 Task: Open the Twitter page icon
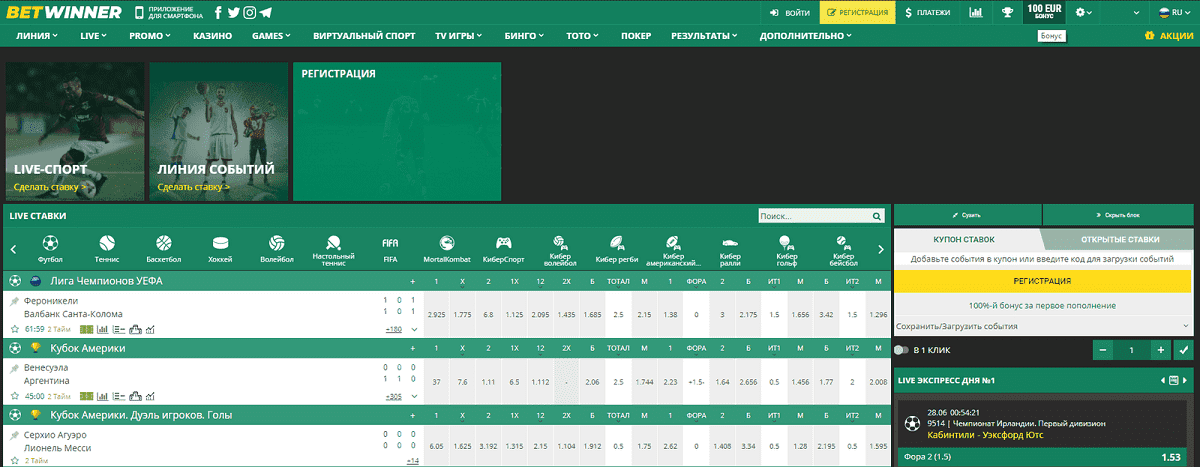click(233, 13)
